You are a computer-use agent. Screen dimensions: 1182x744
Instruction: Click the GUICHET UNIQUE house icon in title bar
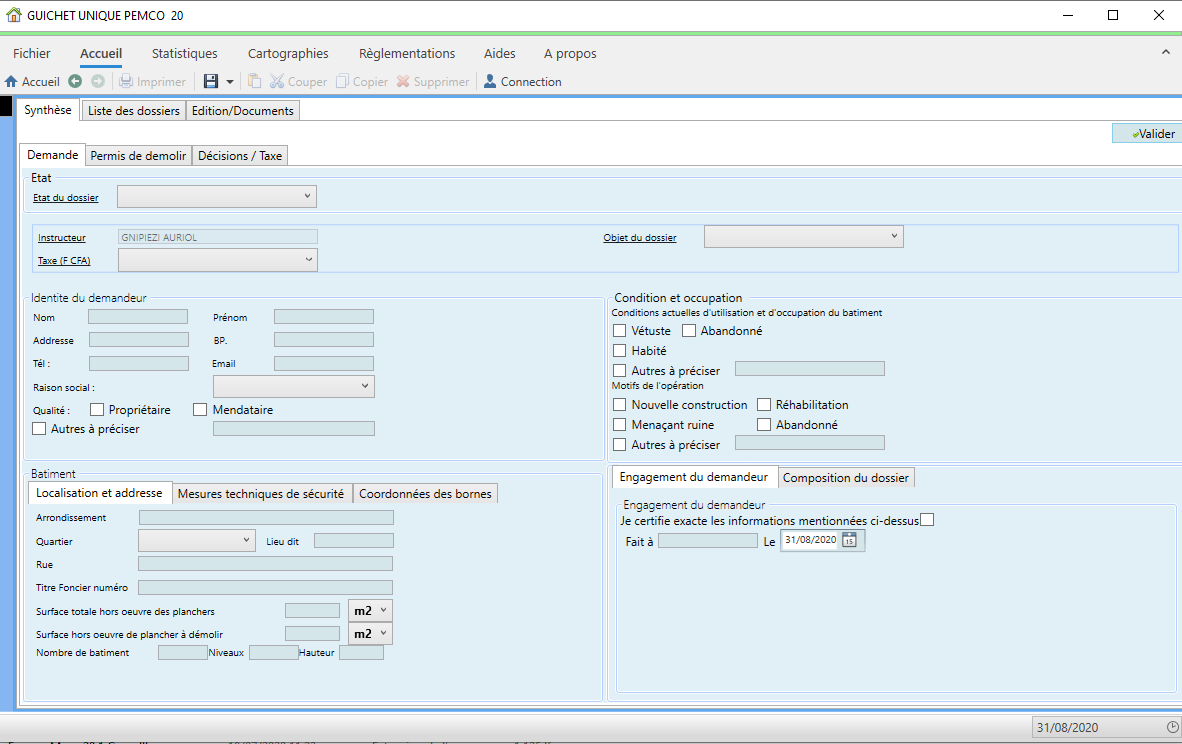click(x=14, y=15)
